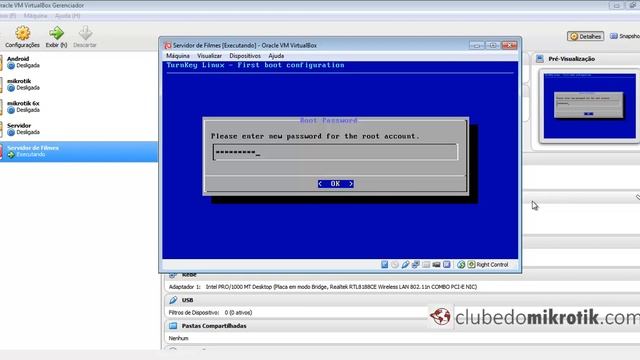The image size is (640, 360).
Task: Click the Pré-Visualização panel icon
Action: (x=540, y=59)
